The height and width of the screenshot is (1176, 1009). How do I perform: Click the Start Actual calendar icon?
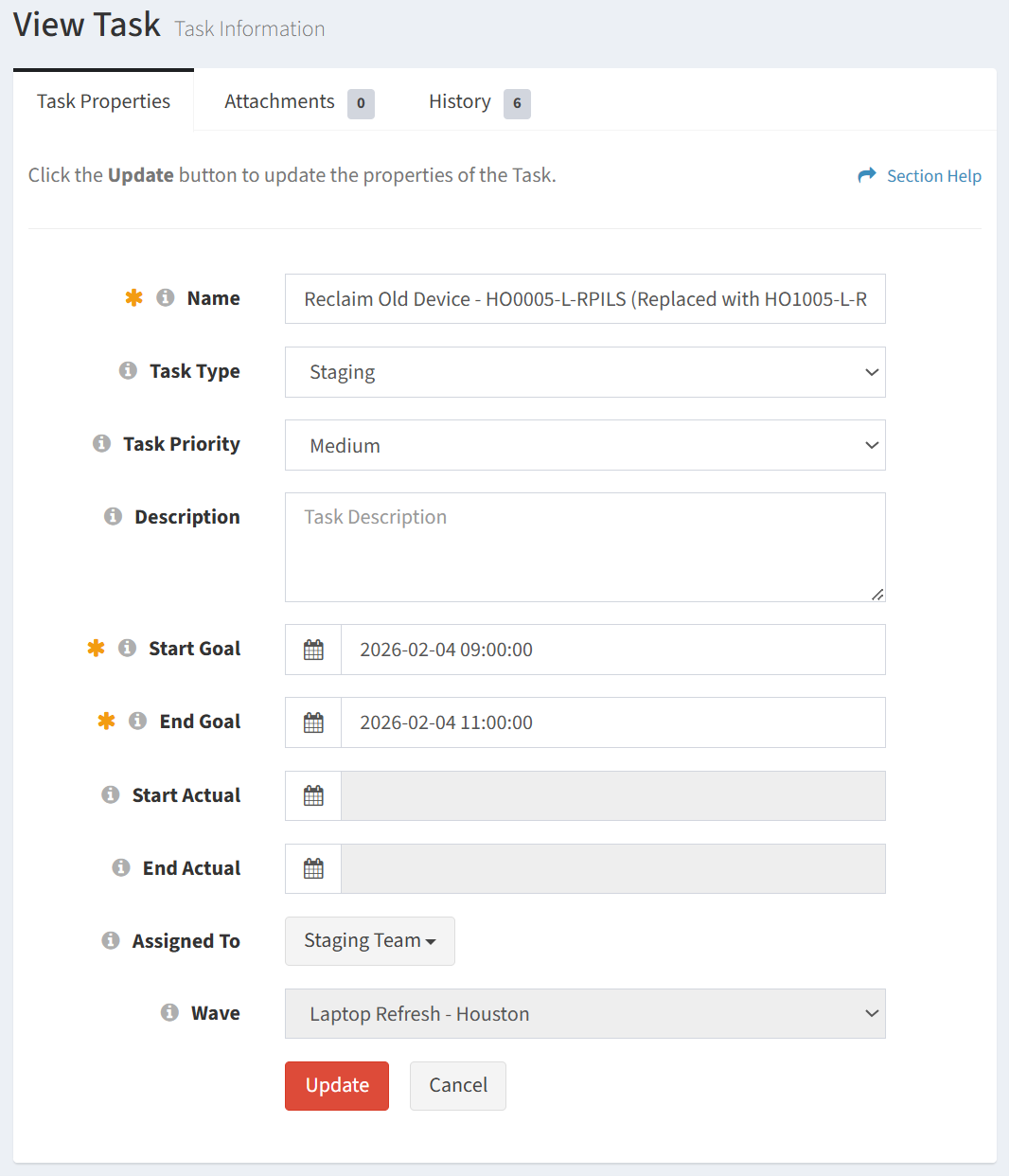coord(313,795)
